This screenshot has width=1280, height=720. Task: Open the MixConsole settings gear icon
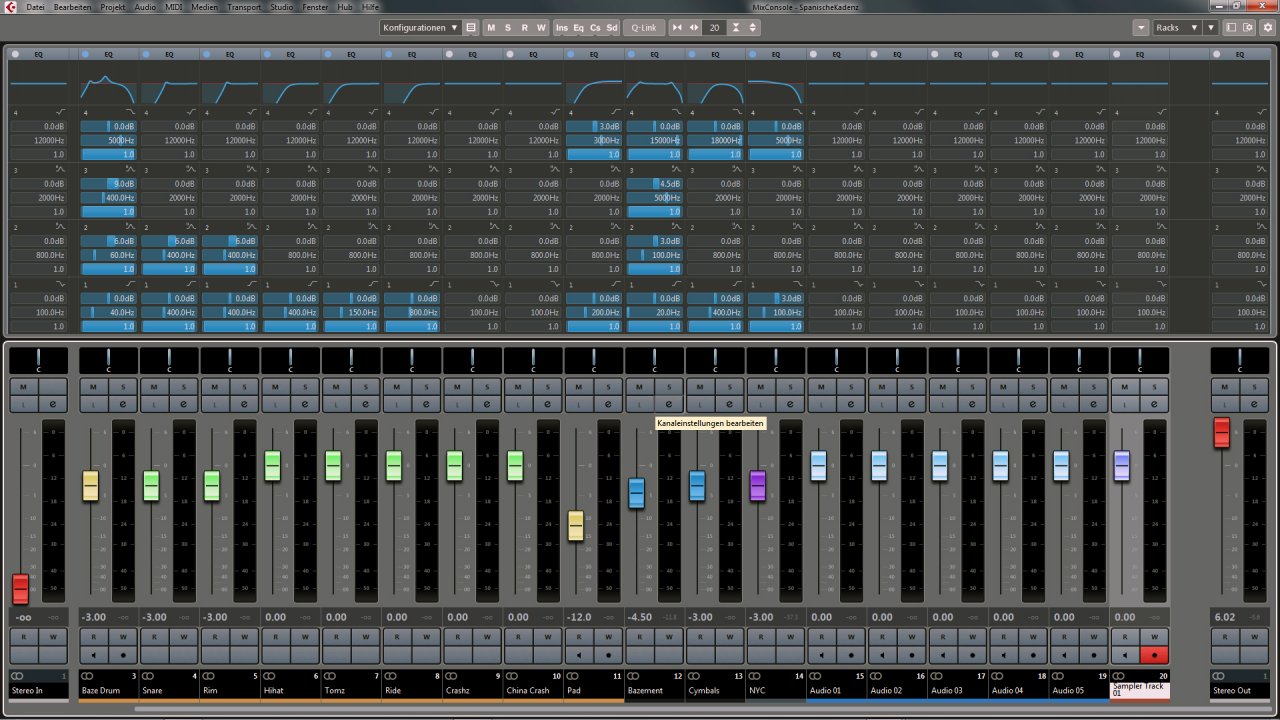[1268, 28]
